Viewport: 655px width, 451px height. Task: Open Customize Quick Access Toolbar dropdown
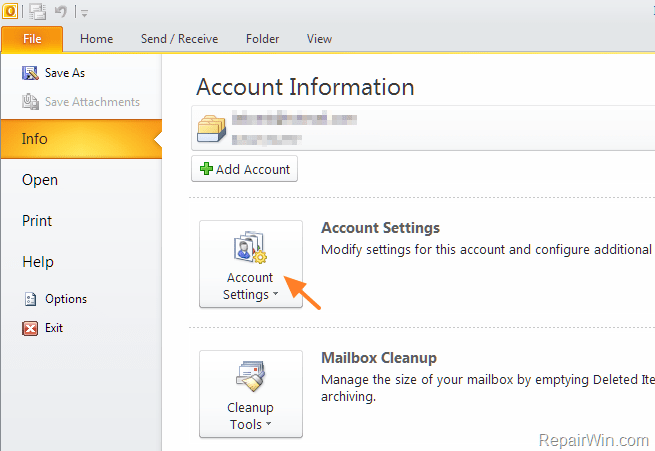click(84, 13)
